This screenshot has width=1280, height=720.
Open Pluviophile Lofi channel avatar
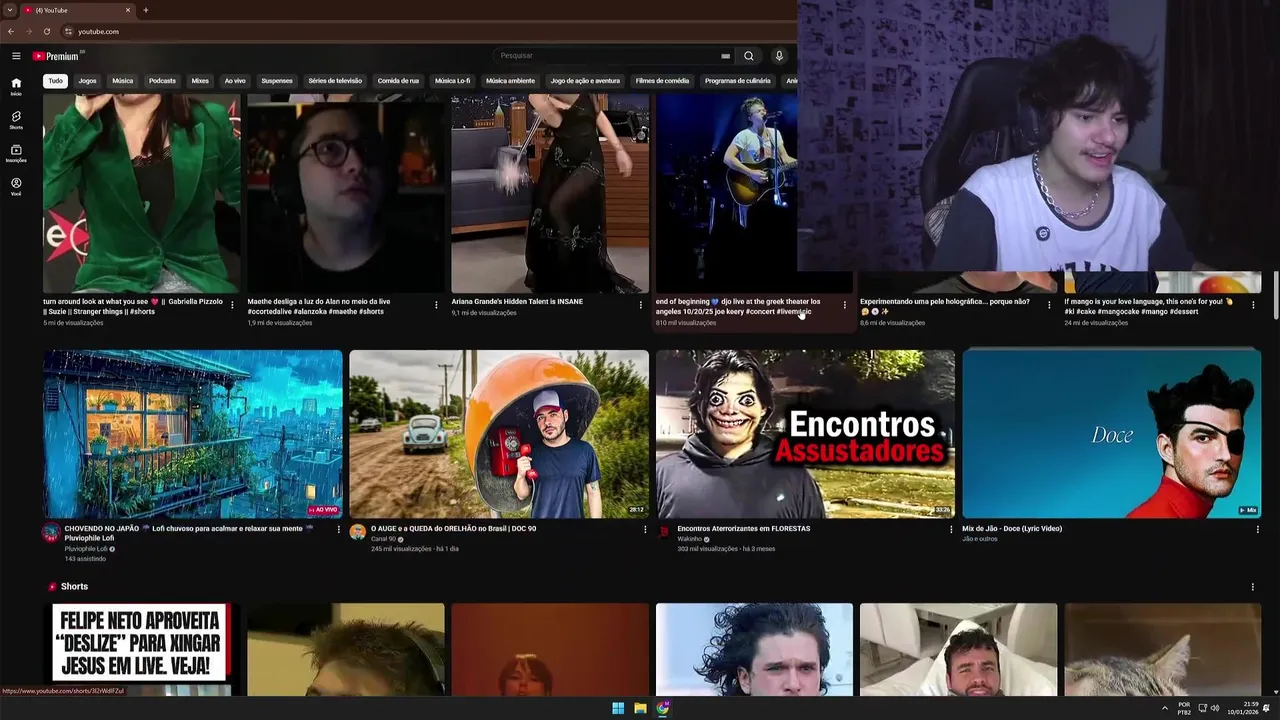coord(51,532)
